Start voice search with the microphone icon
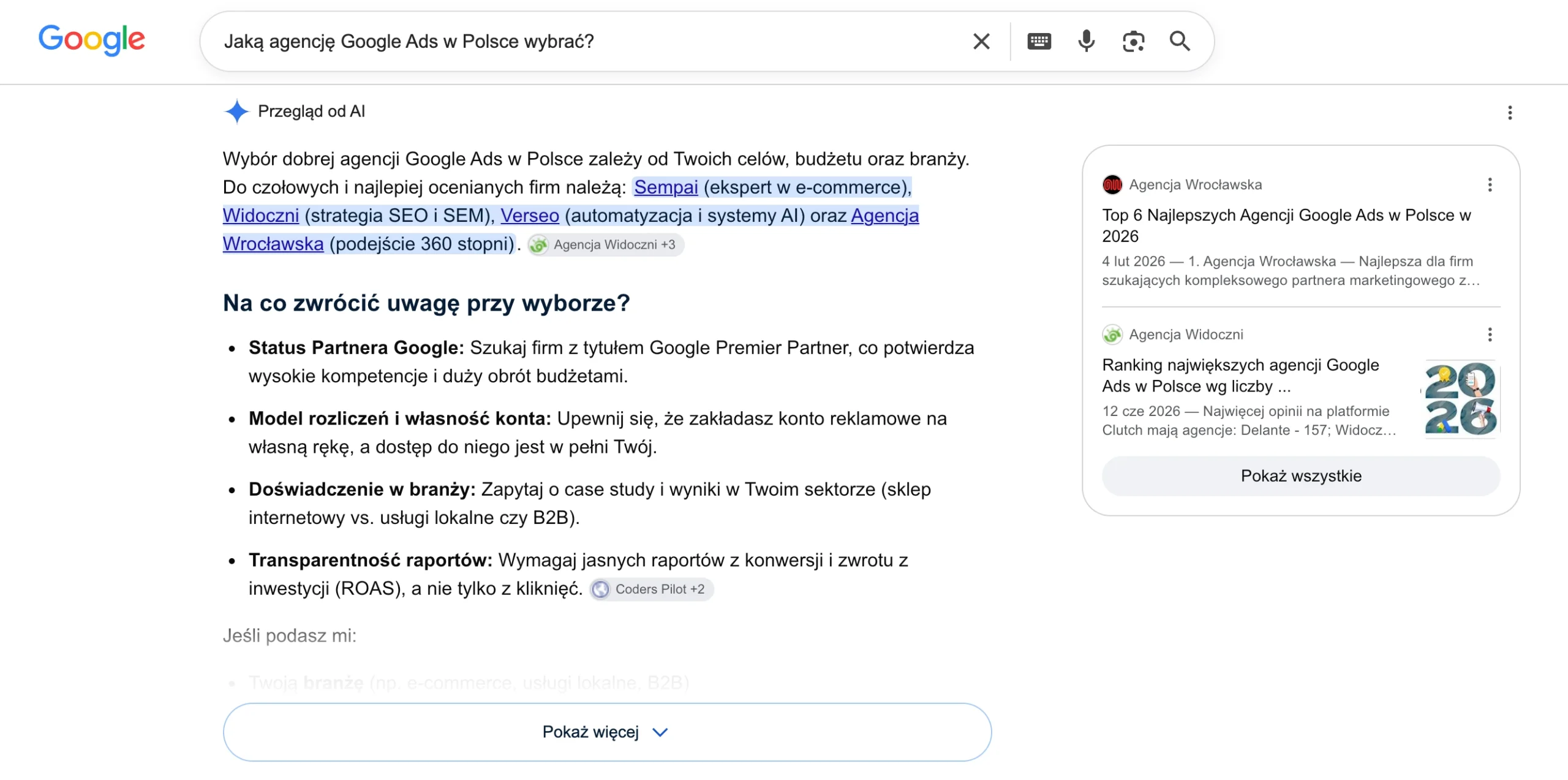 coord(1086,41)
